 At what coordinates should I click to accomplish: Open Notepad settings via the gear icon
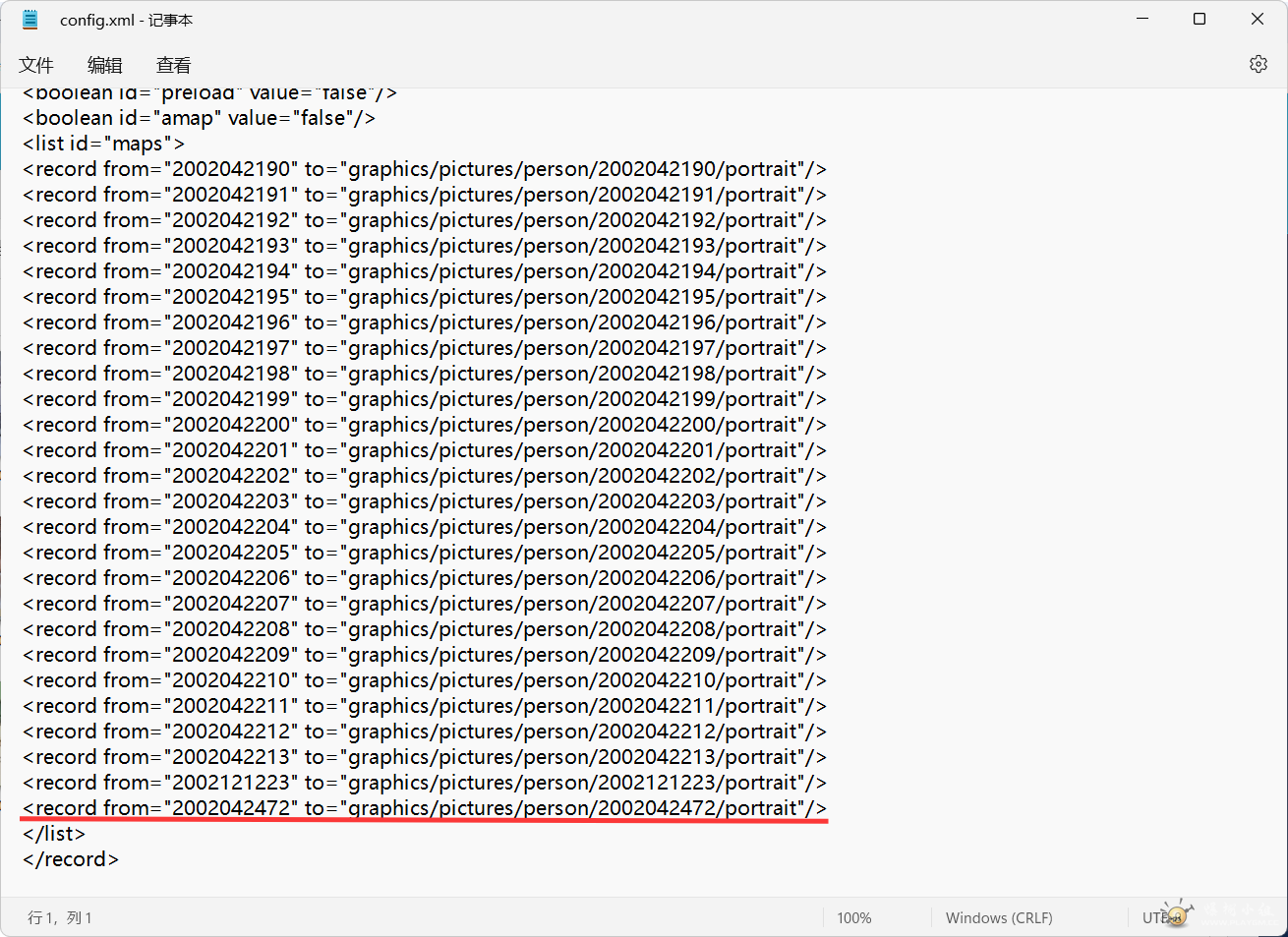[1258, 64]
